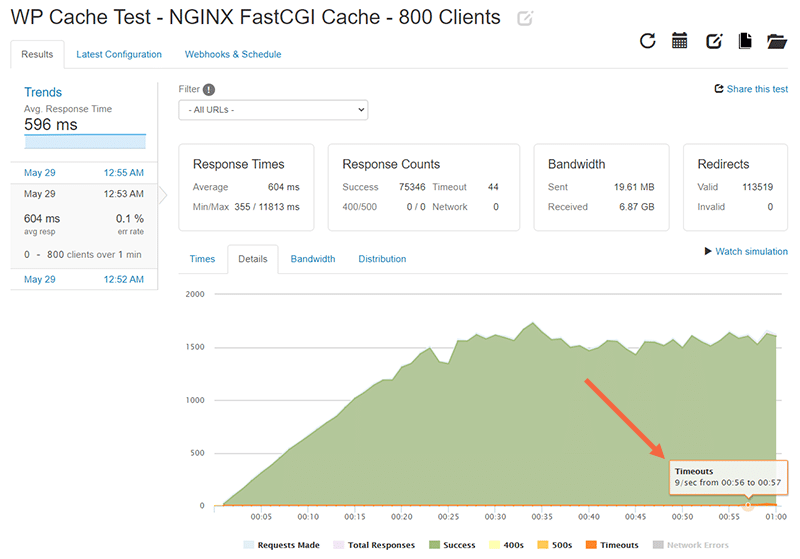The width and height of the screenshot is (800, 559).
Task: Click the Redirects card heading
Action: coord(723,164)
